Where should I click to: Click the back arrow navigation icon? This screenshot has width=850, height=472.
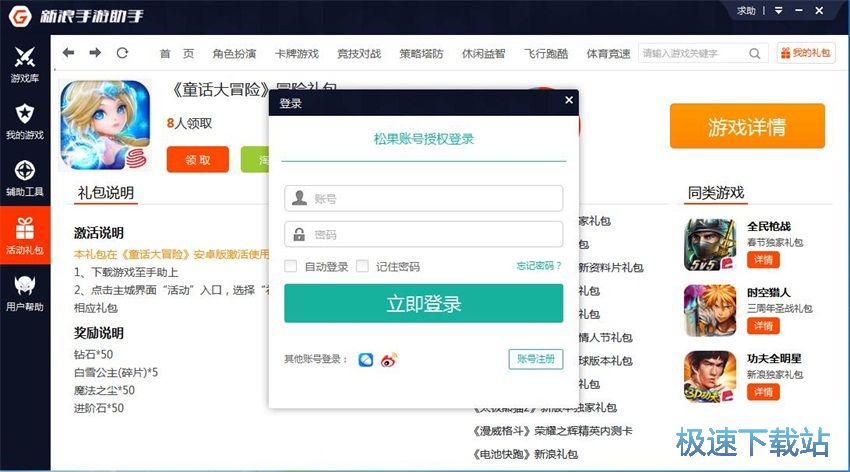[68, 53]
